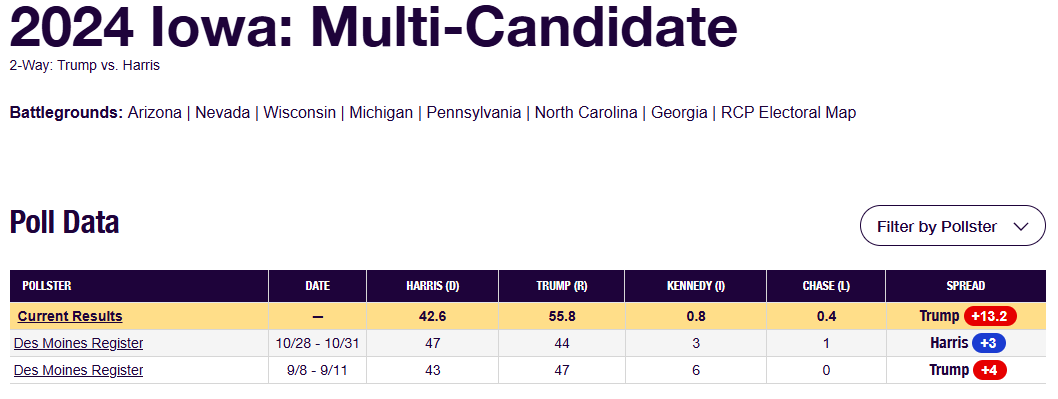Select the SPREAD column header
The image size is (1058, 399).
tap(966, 286)
